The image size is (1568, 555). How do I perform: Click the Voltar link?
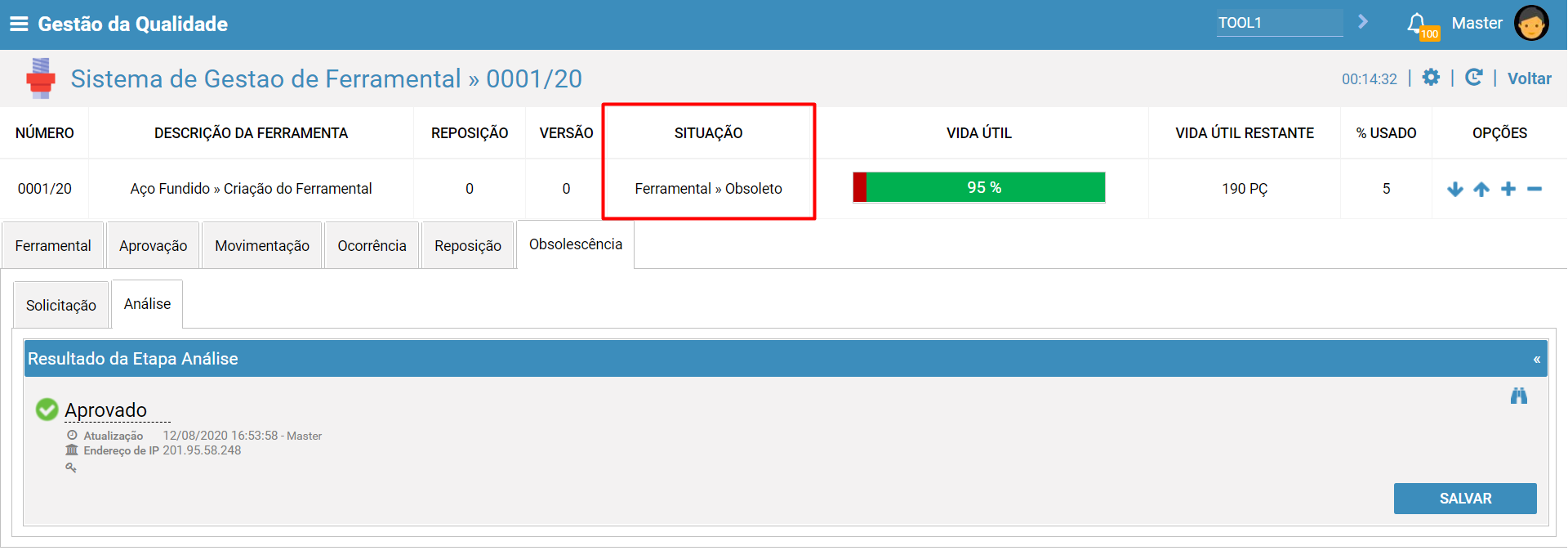(x=1529, y=78)
